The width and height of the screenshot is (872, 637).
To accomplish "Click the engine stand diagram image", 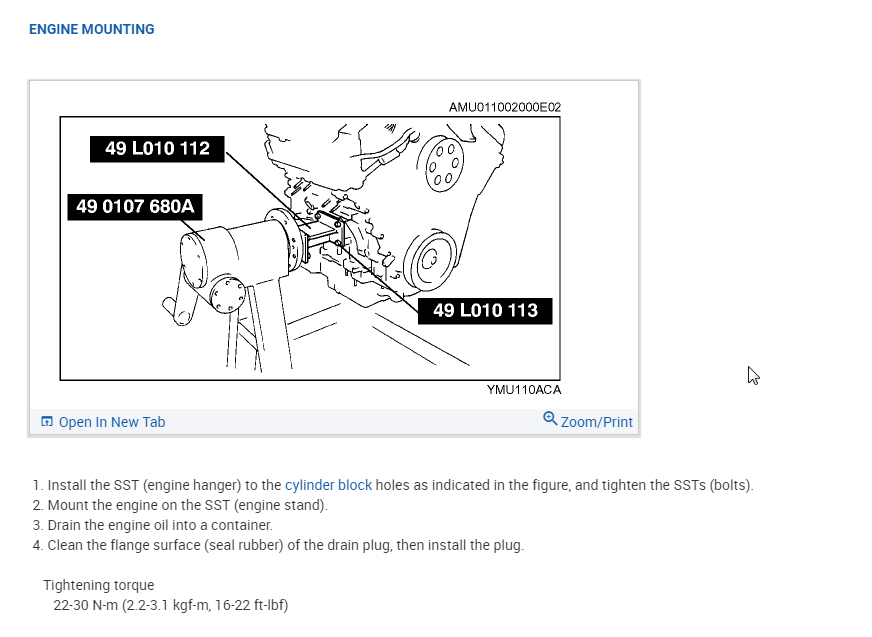I will pos(310,249).
